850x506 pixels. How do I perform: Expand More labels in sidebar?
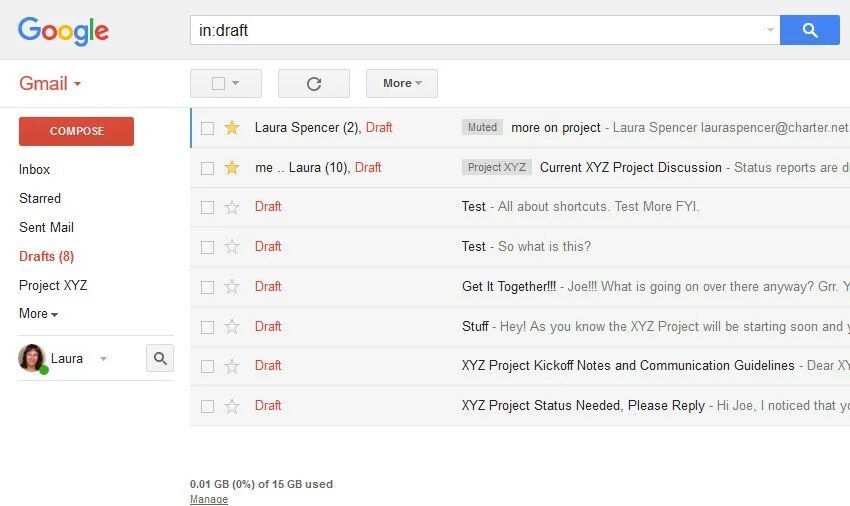pyautogui.click(x=38, y=313)
